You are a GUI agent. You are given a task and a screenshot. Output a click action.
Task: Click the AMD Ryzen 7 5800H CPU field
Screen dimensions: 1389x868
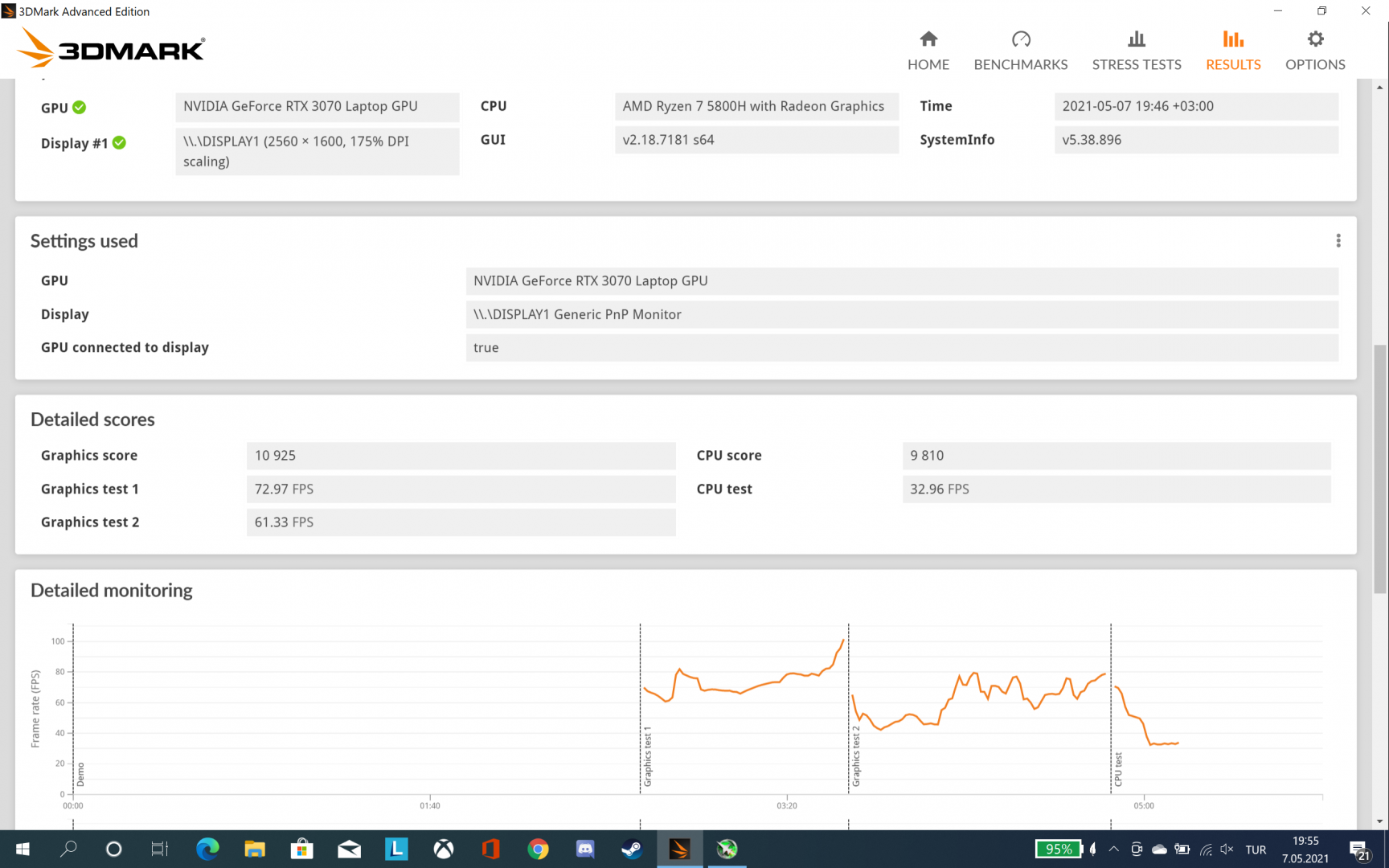pyautogui.click(x=756, y=106)
